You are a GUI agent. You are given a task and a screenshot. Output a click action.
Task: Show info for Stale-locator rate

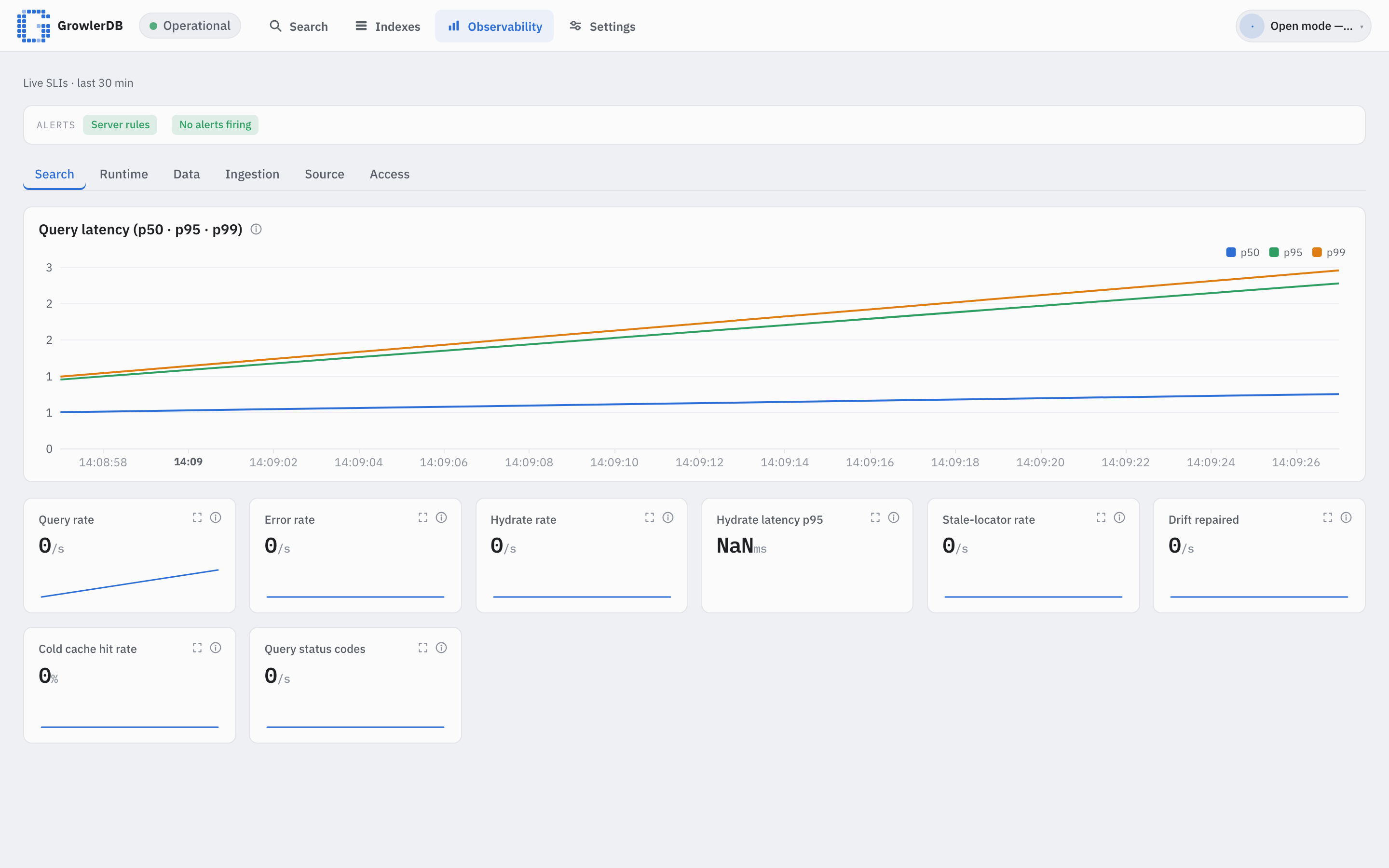(x=1119, y=517)
